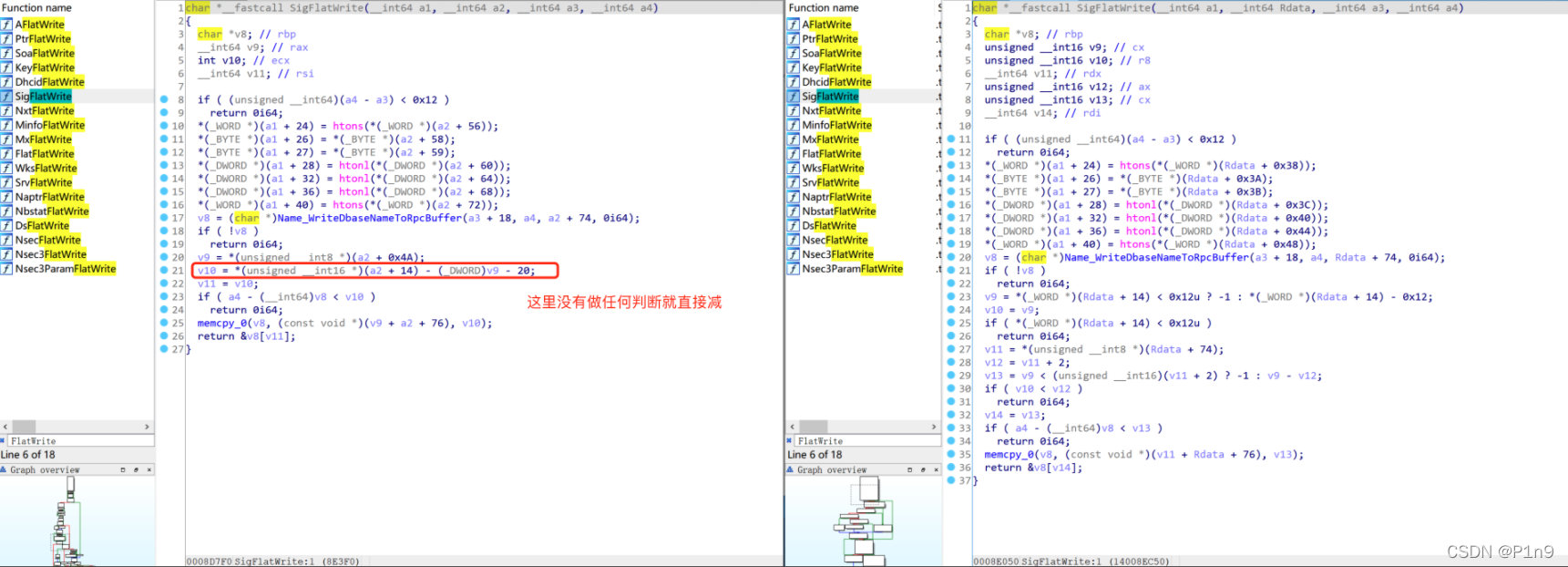
Task: Click the function icon beside SrvFlatWrite in right window
Action: coord(794,182)
